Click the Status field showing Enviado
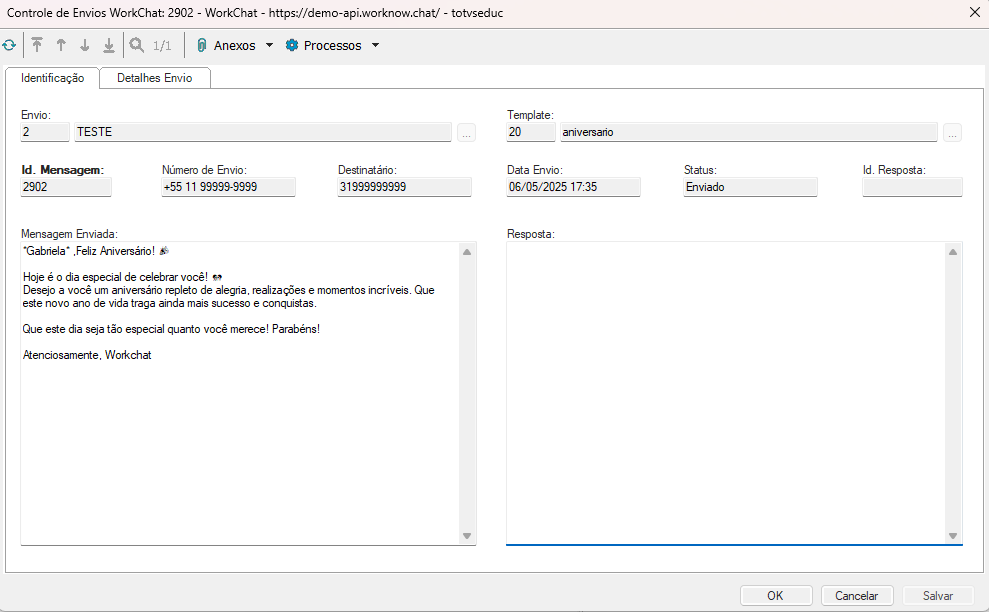989x612 pixels. 750,187
